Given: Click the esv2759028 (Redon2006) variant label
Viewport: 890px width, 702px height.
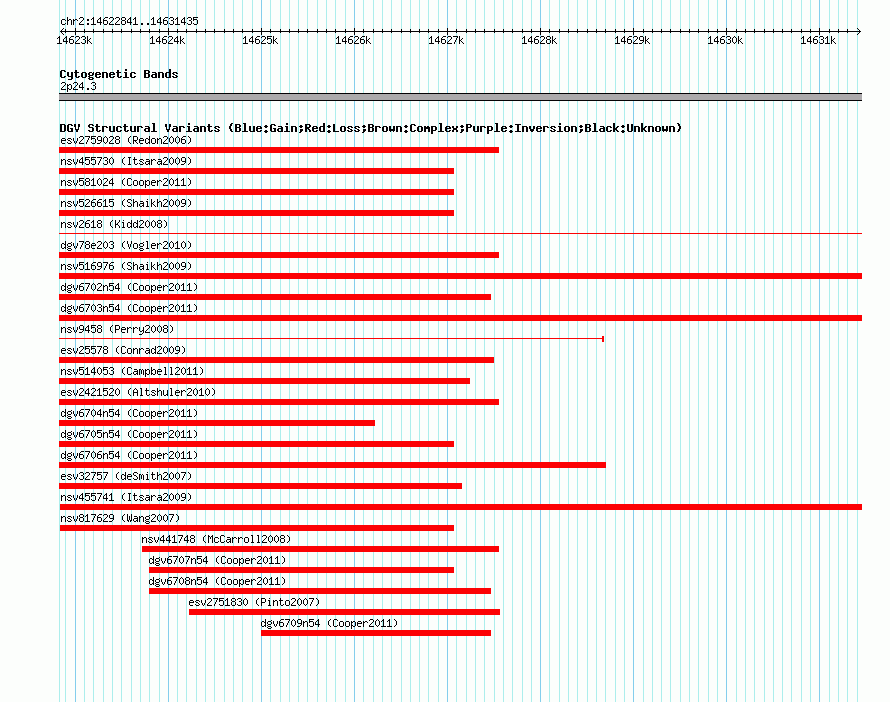Looking at the screenshot, I should (126, 140).
